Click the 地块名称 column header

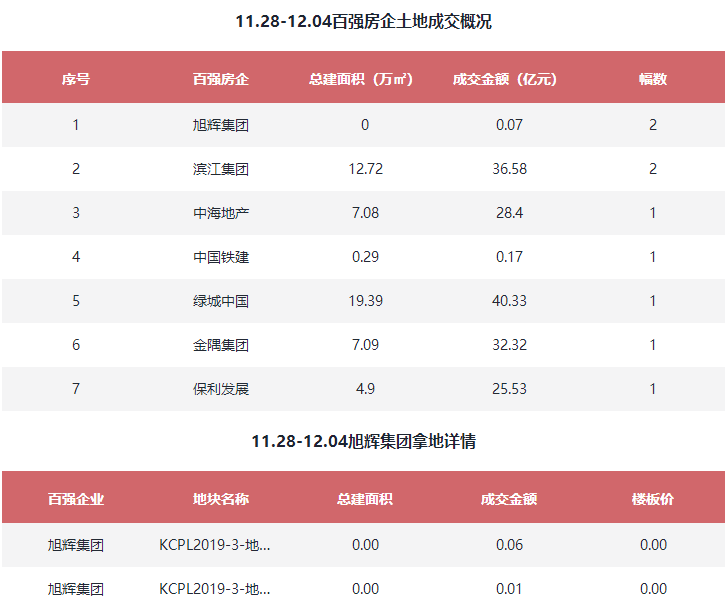coord(220,499)
